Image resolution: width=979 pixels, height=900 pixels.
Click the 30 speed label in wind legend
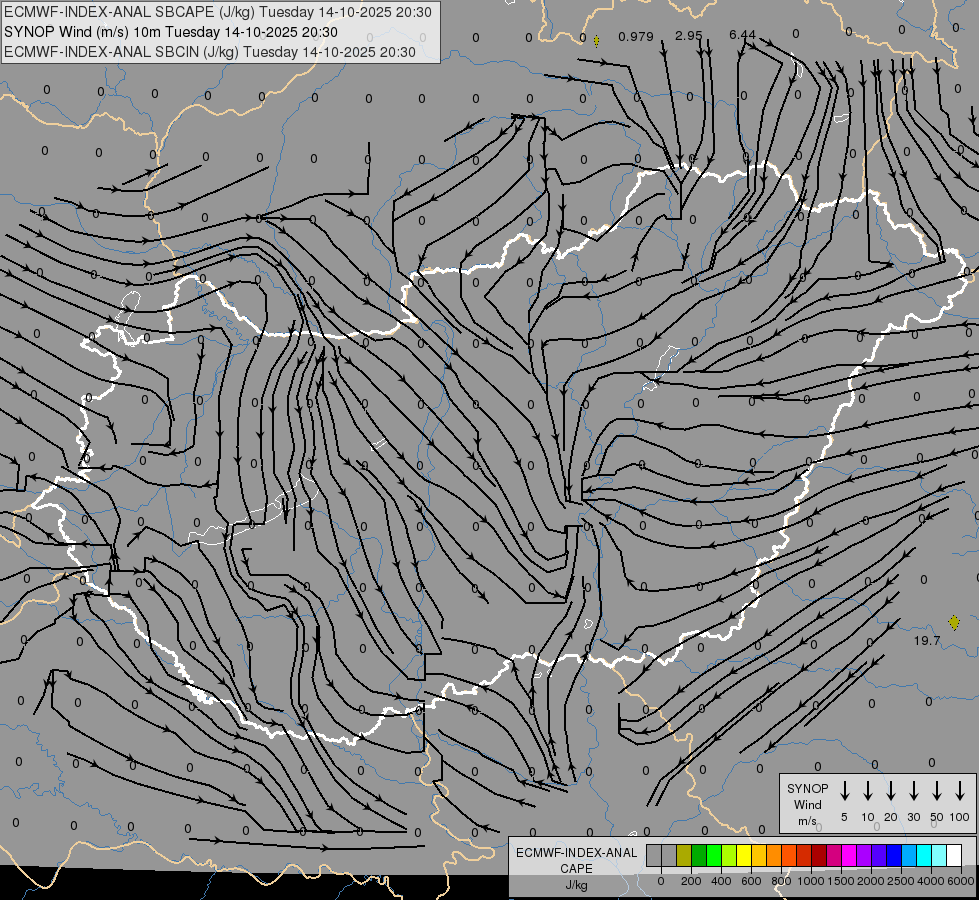click(913, 817)
